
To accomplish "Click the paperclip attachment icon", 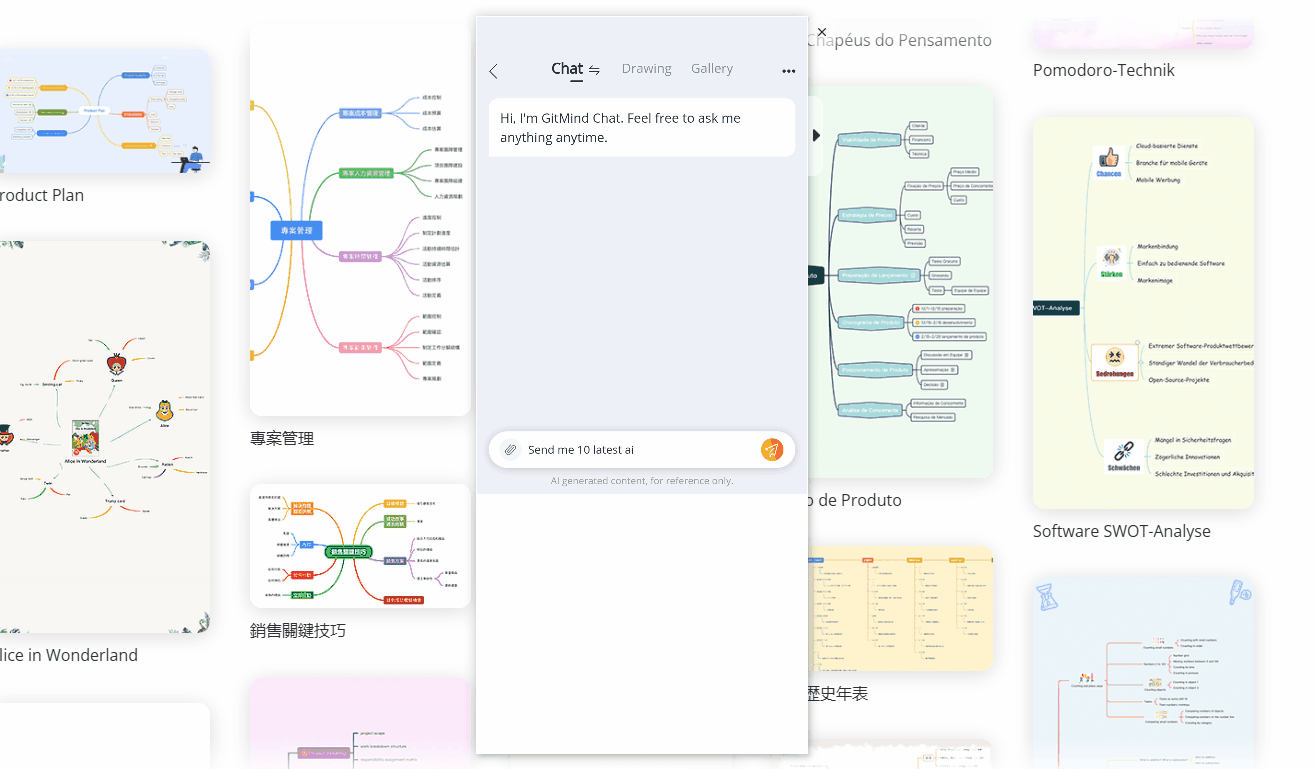I will pyautogui.click(x=510, y=450).
